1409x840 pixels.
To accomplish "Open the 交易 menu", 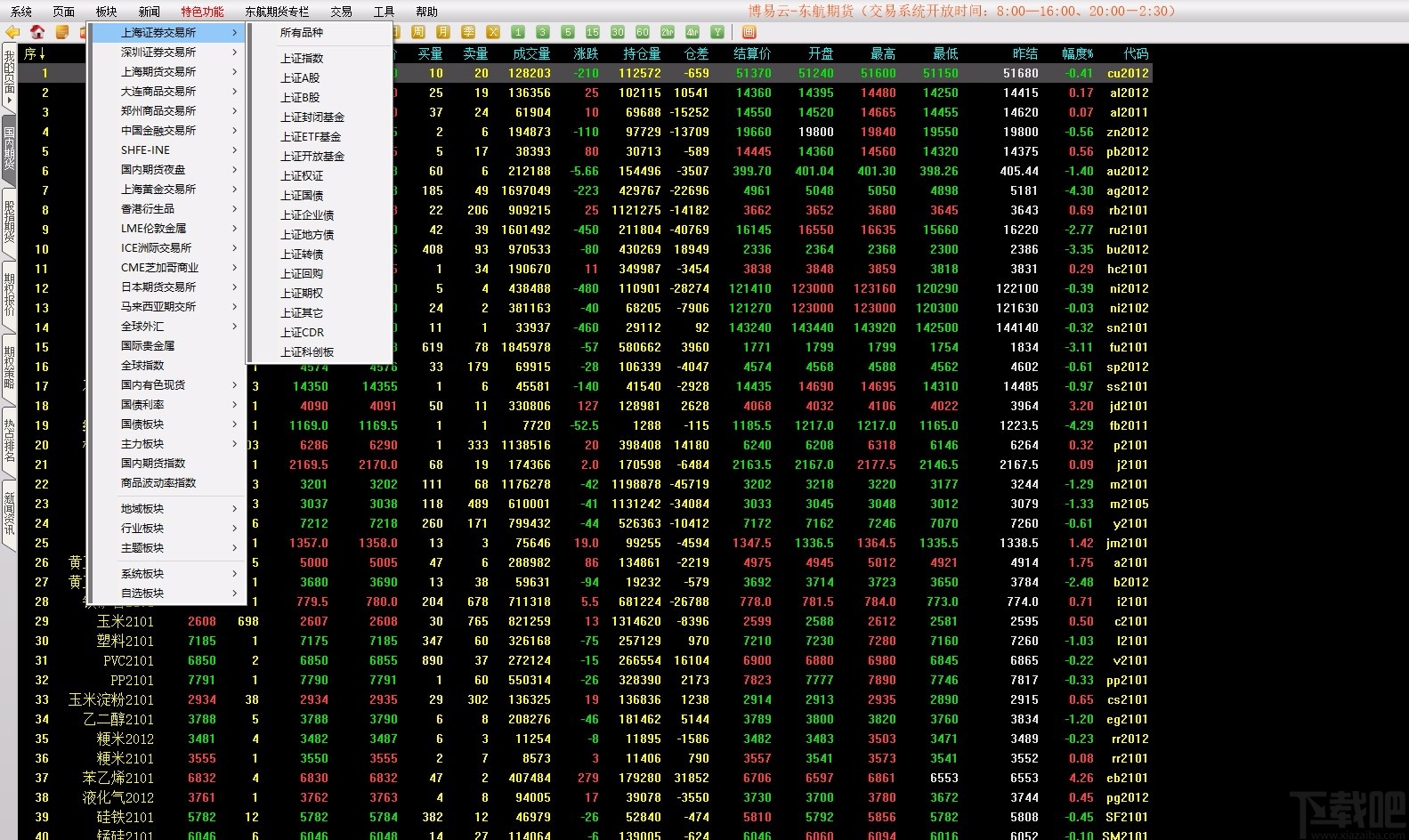I will [x=341, y=12].
